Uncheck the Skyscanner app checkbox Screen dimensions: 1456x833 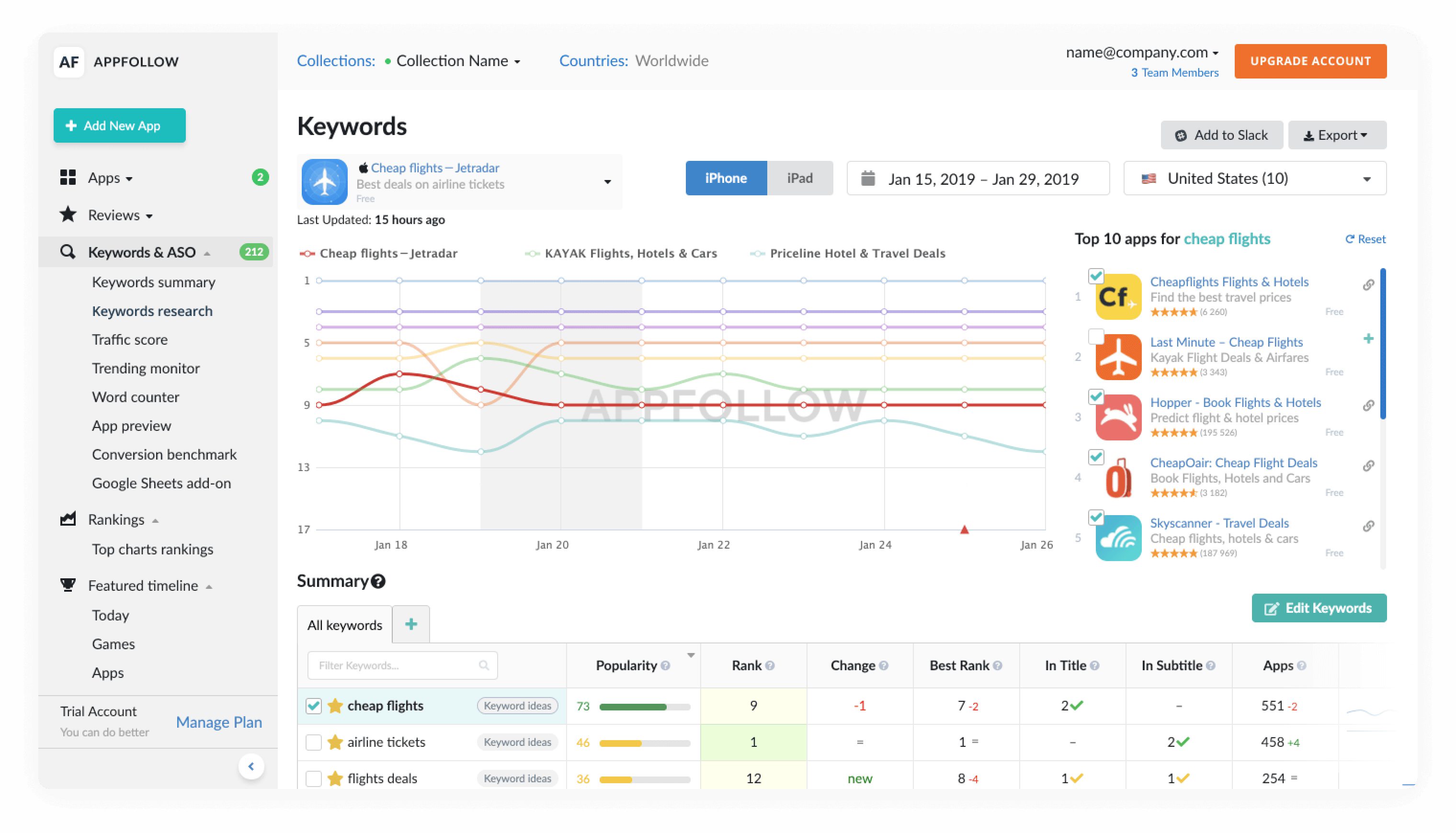(x=1096, y=517)
